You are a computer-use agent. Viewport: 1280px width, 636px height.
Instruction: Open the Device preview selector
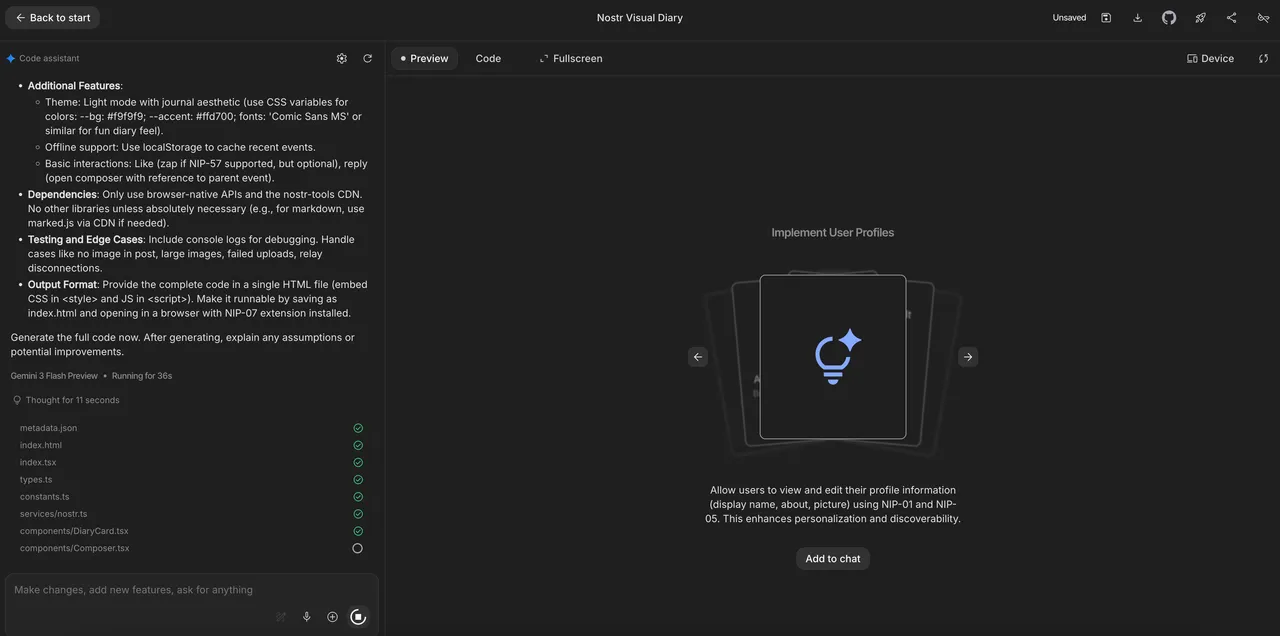(x=1210, y=59)
